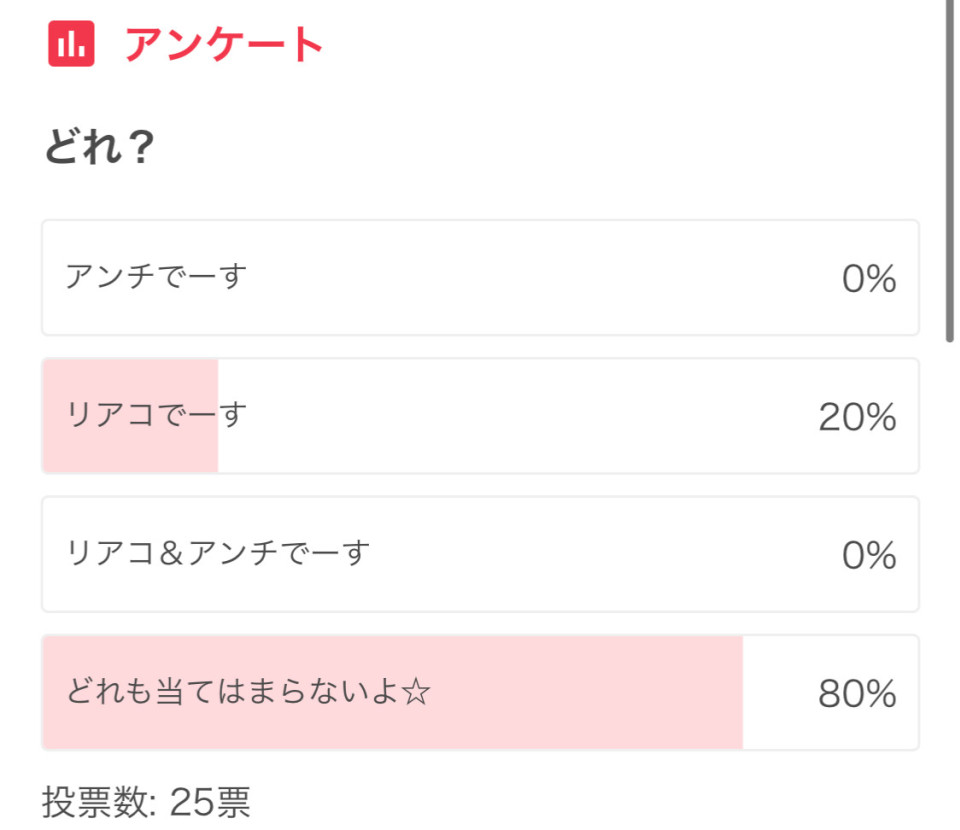Vote for どれも当てはまらないよ☆ option
Image resolution: width=960 pixels, height=830 pixels.
point(481,692)
